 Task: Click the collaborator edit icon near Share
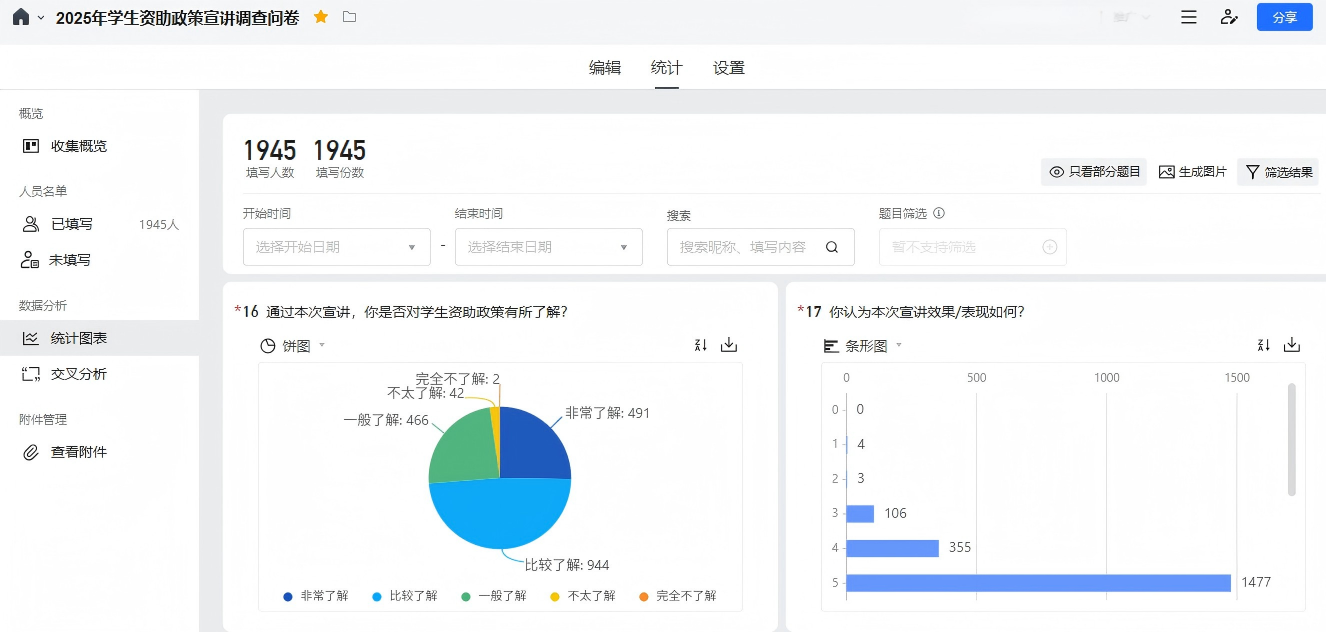1229,17
